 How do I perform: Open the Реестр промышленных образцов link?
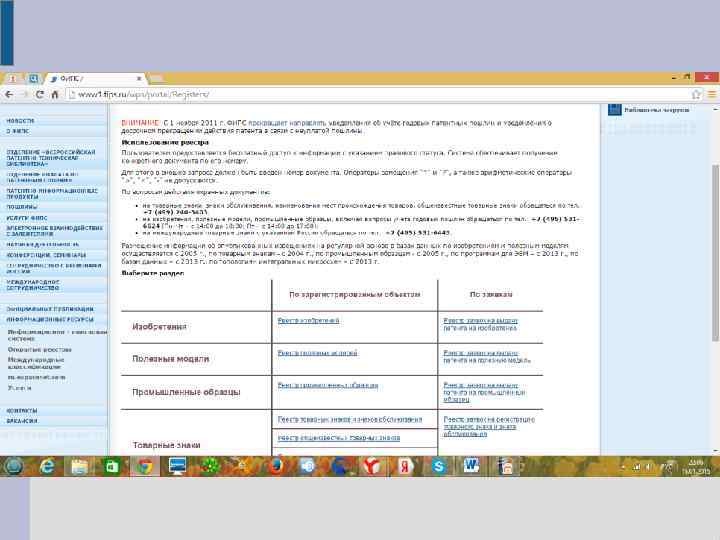click(x=328, y=385)
